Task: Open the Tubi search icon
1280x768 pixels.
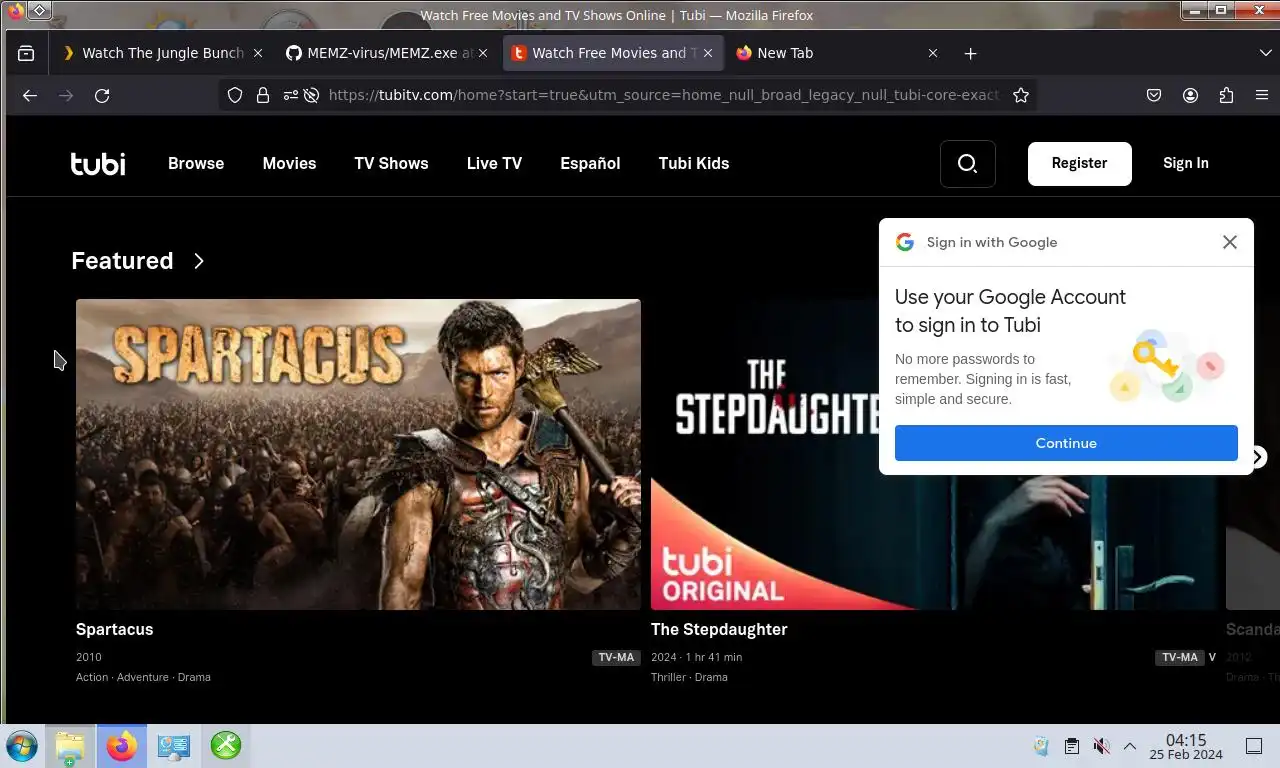Action: coord(967,163)
